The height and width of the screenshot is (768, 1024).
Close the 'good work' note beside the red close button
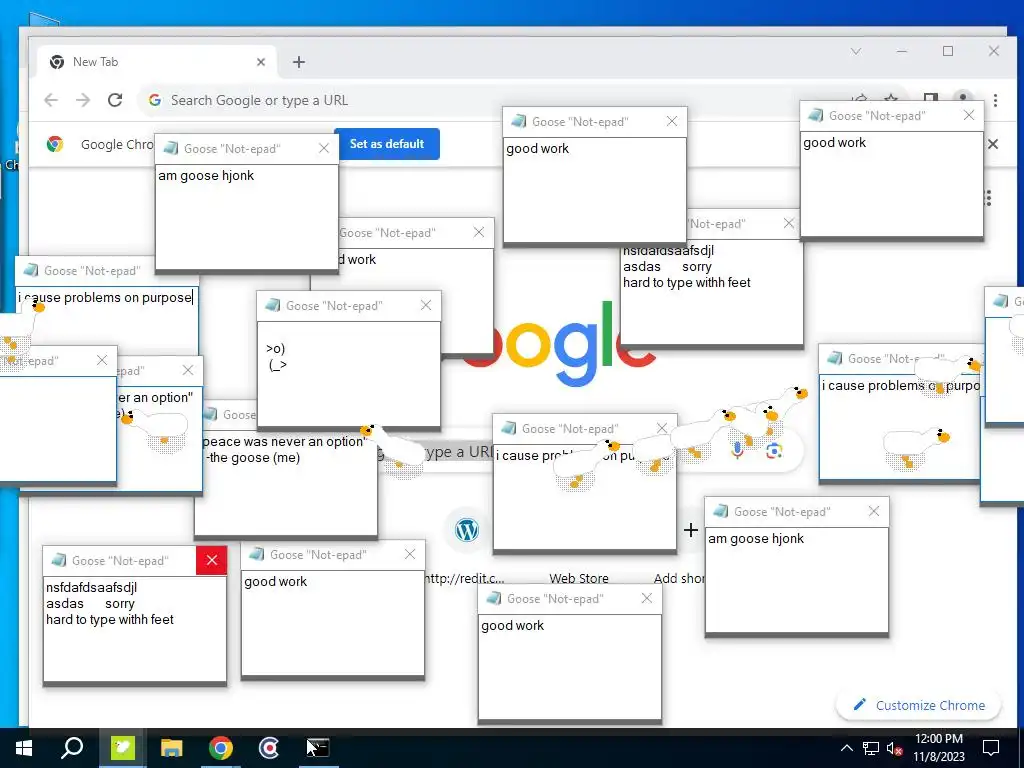(409, 554)
